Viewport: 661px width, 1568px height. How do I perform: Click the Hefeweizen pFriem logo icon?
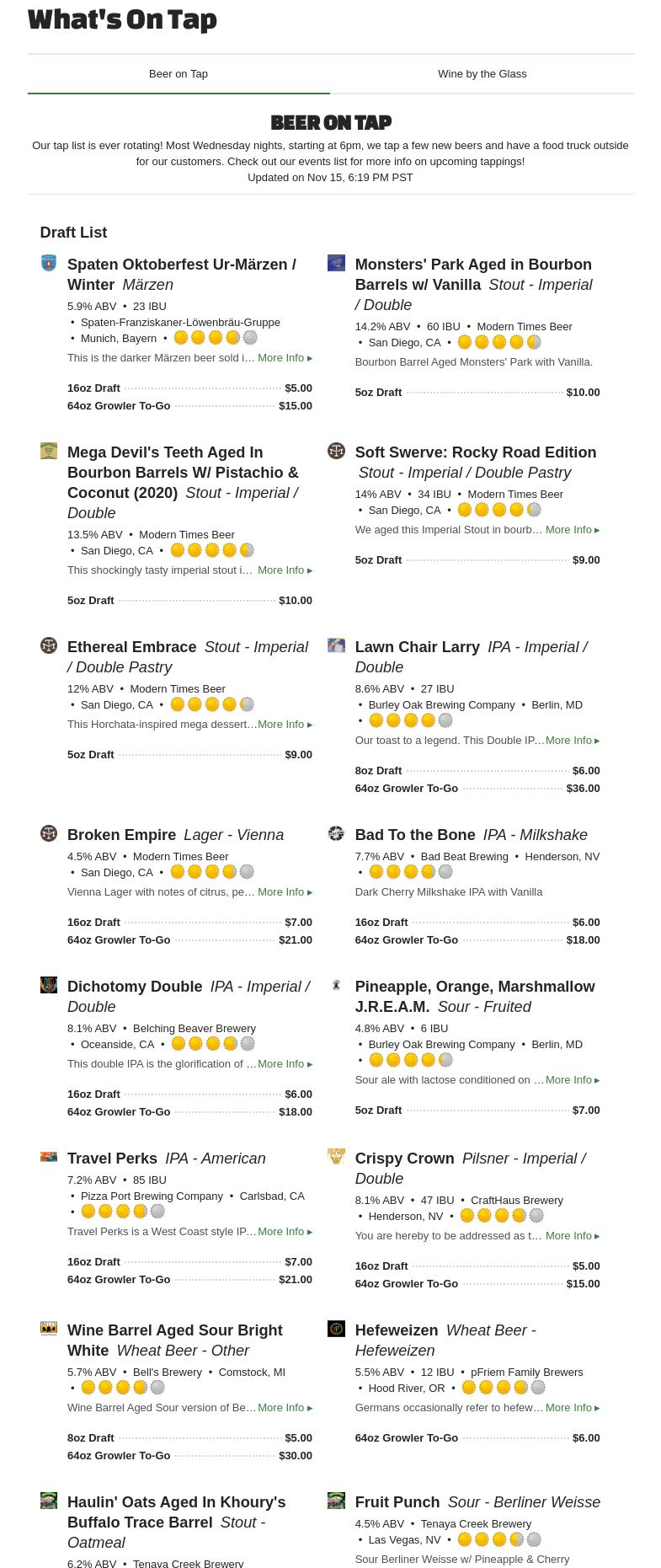336,1330
